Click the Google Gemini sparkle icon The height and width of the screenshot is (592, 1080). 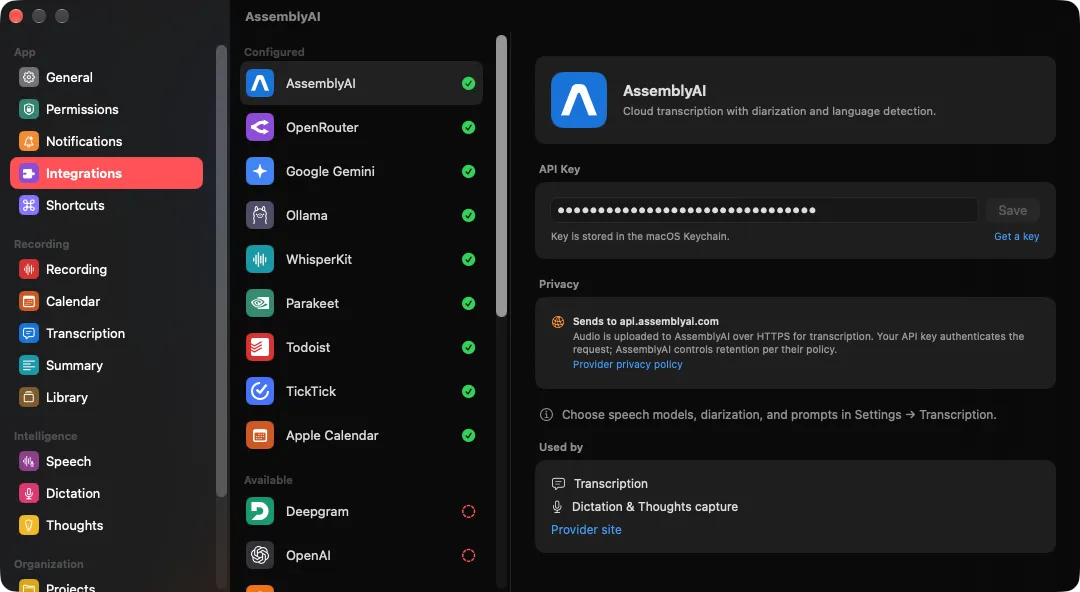(x=260, y=172)
